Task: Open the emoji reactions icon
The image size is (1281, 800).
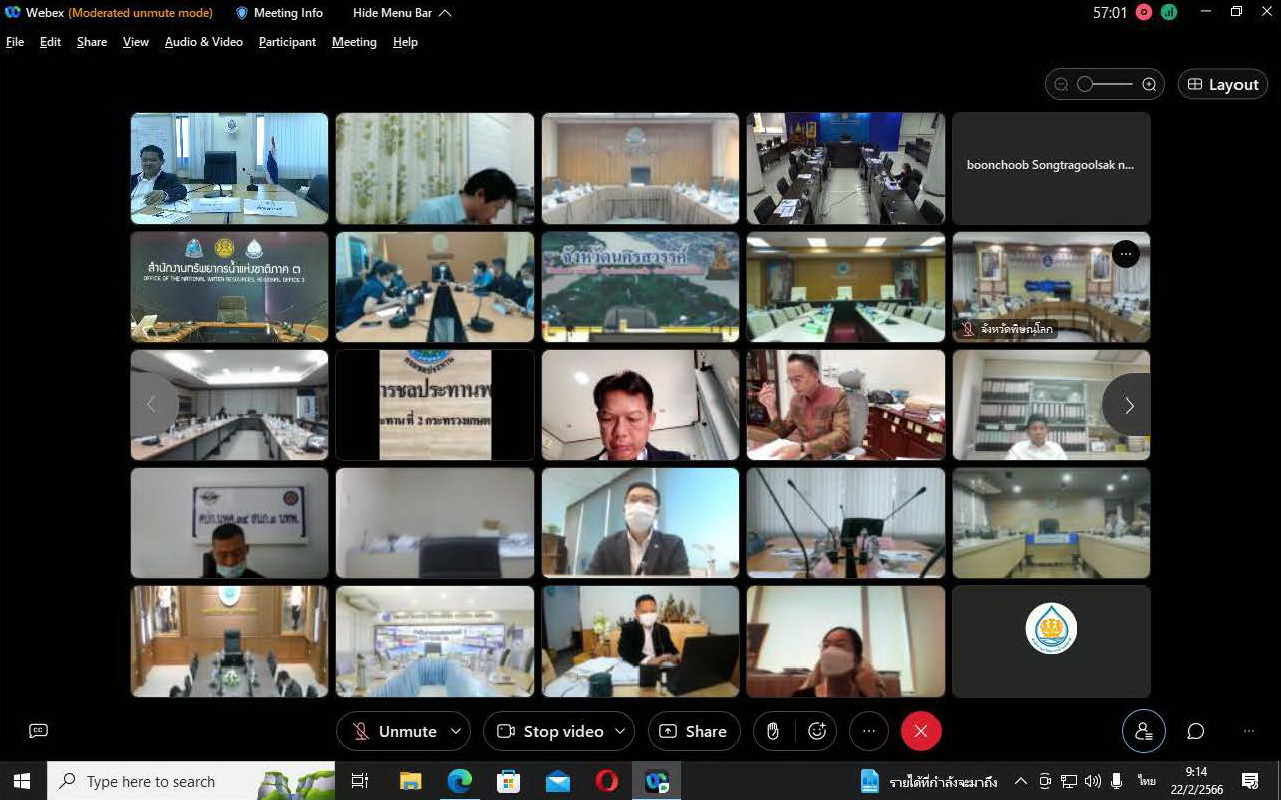Action: [817, 731]
